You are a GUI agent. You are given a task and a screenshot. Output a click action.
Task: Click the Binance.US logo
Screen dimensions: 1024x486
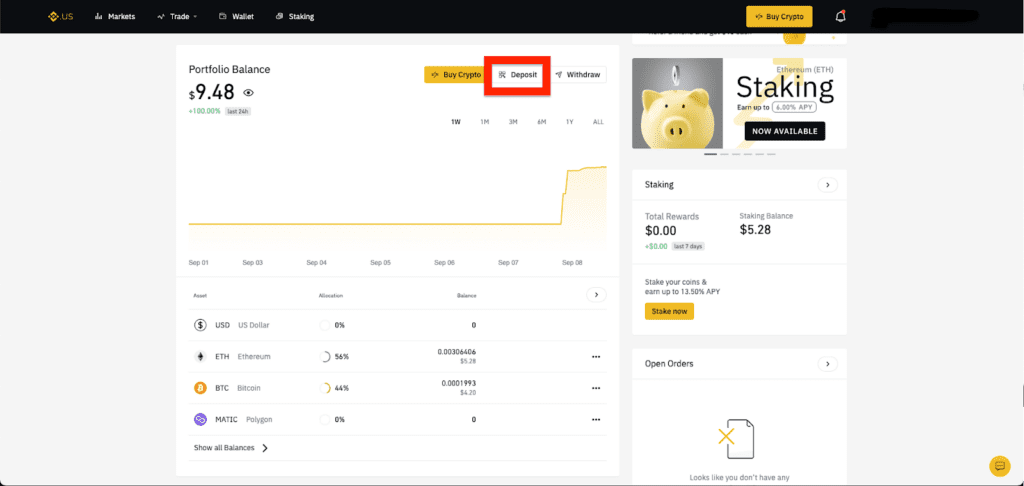60,16
